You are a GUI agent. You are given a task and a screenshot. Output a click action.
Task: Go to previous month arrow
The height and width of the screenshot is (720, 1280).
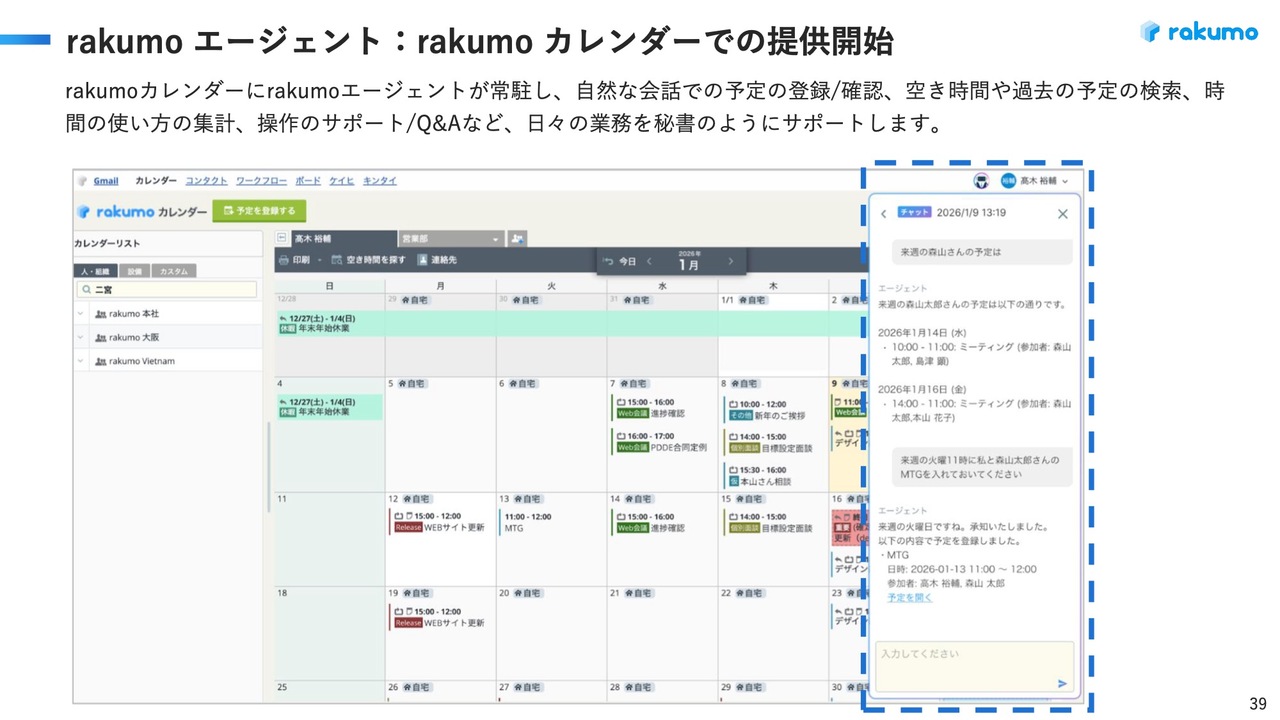[648, 261]
